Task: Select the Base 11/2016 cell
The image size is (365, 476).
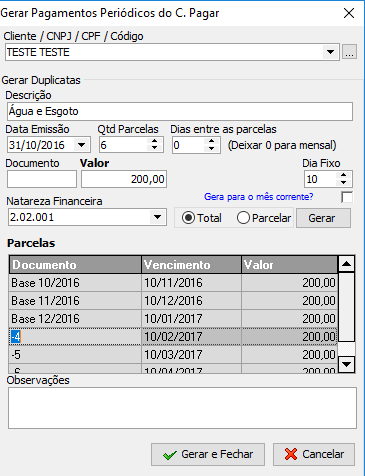Action: (75, 301)
